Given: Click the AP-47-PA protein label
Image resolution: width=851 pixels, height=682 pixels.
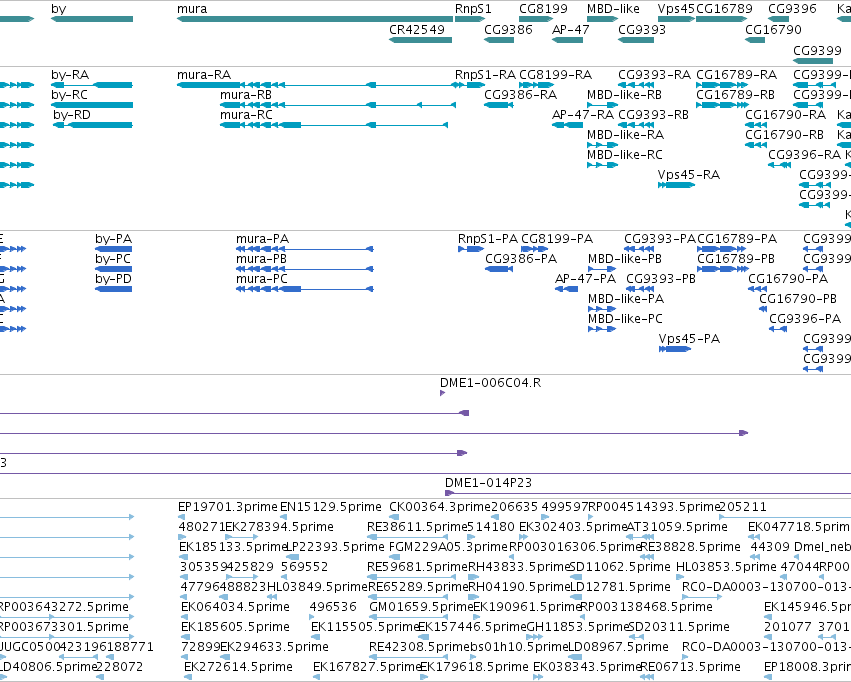Looking at the screenshot, I should click(x=585, y=279).
